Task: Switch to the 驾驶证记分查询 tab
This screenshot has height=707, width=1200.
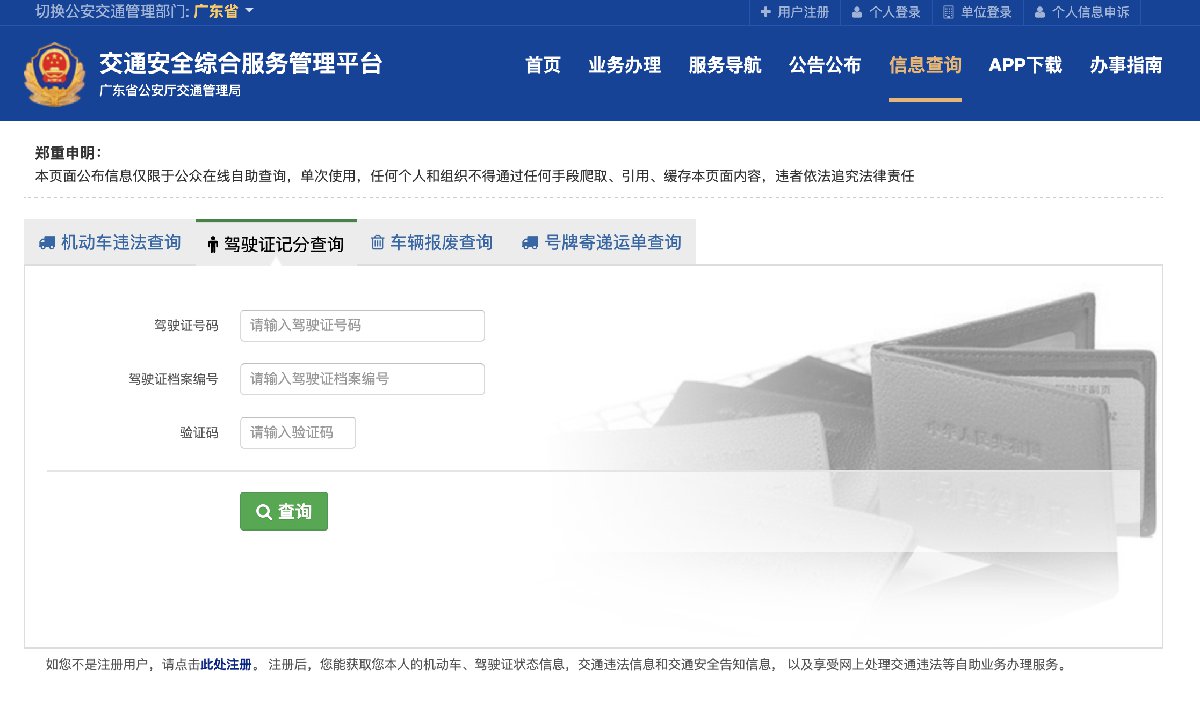Action: 276,243
